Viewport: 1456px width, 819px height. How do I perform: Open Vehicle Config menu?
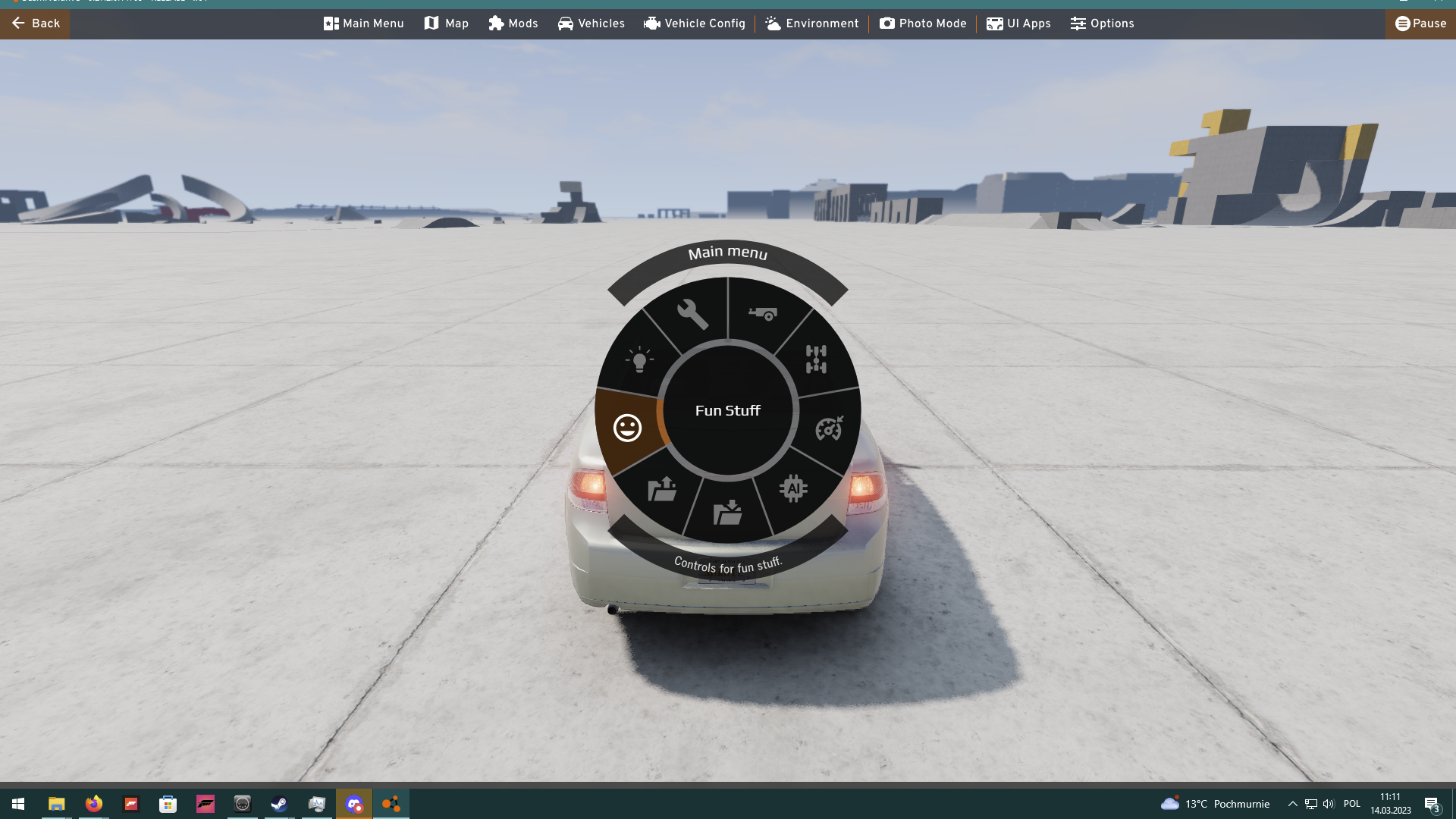695,24
